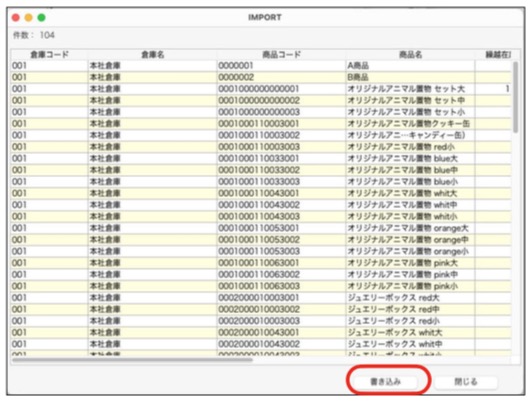Select the オリジナルアニマル置物 orange大 row
Image resolution: width=532 pixels, height=401 pixels.
point(261,228)
